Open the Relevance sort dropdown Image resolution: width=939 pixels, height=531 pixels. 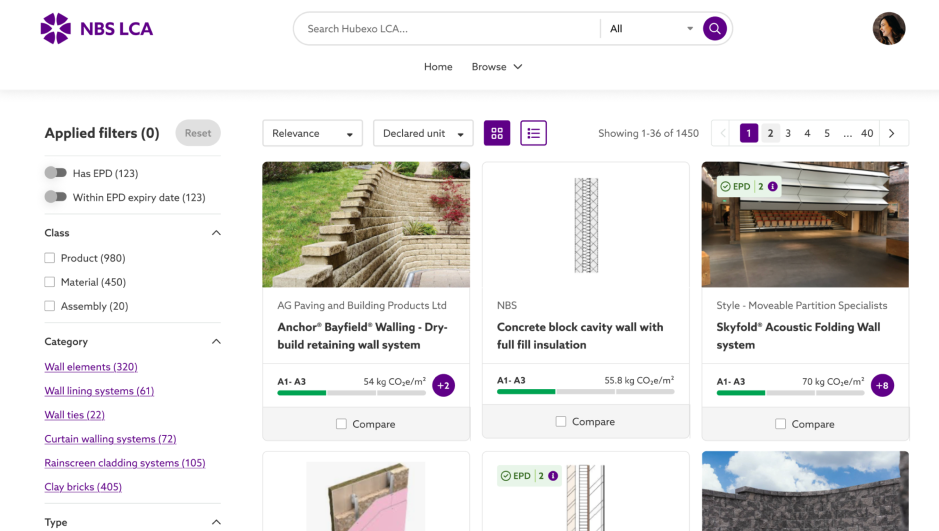pyautogui.click(x=313, y=133)
